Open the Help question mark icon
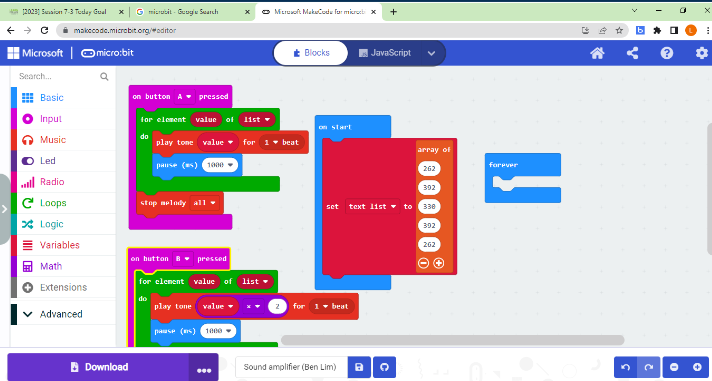 (x=667, y=53)
